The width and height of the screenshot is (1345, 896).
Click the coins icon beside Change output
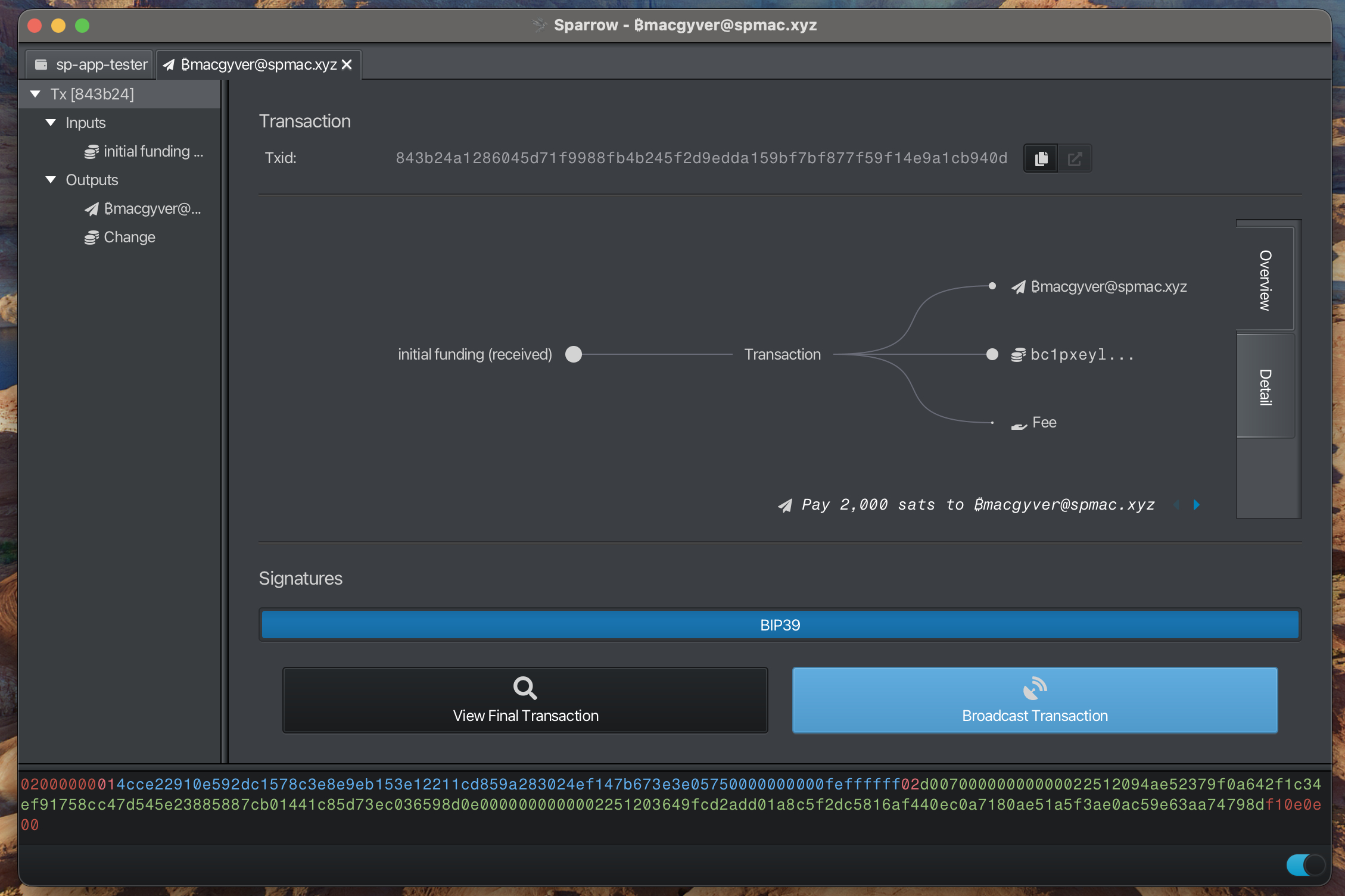pos(91,237)
